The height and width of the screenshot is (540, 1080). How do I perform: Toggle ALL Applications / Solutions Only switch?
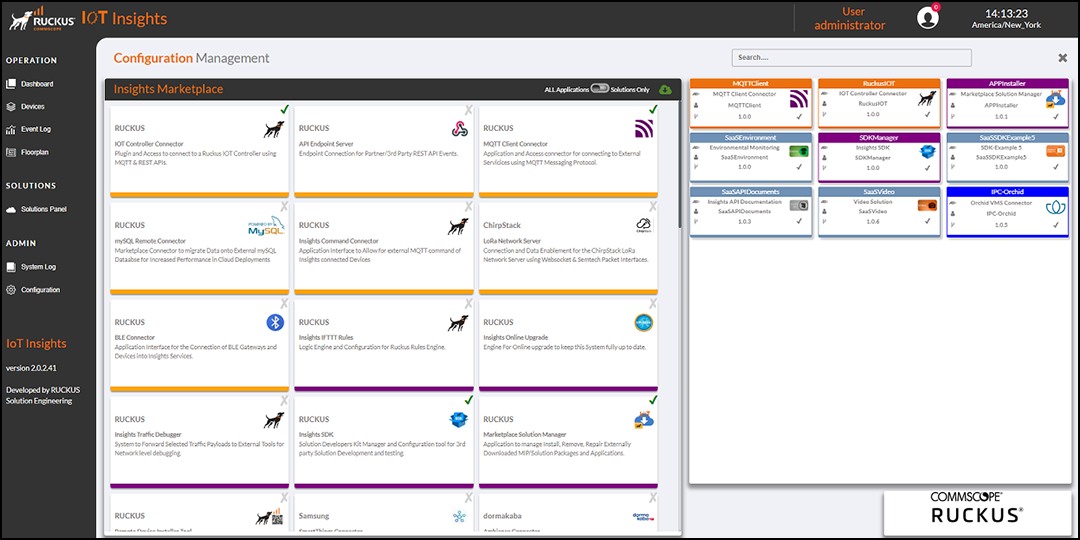coord(600,90)
